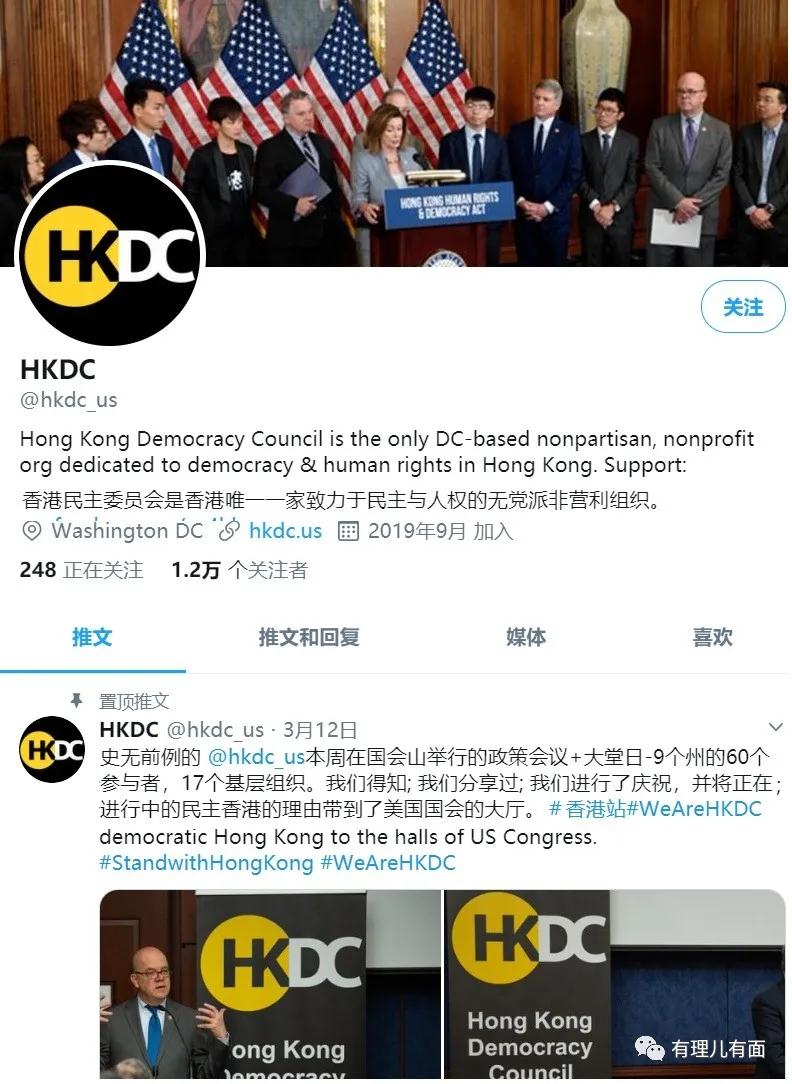Click the @hkdc_us mention in the tweet
Screen dimensions: 792x1084
(x=256, y=756)
